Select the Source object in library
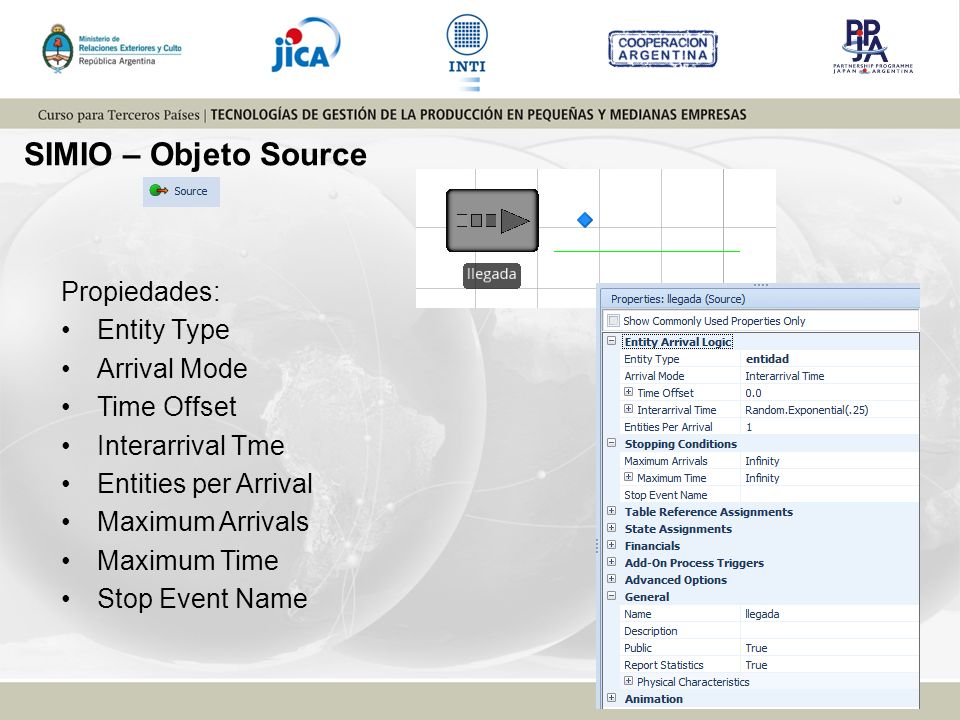 click(181, 192)
